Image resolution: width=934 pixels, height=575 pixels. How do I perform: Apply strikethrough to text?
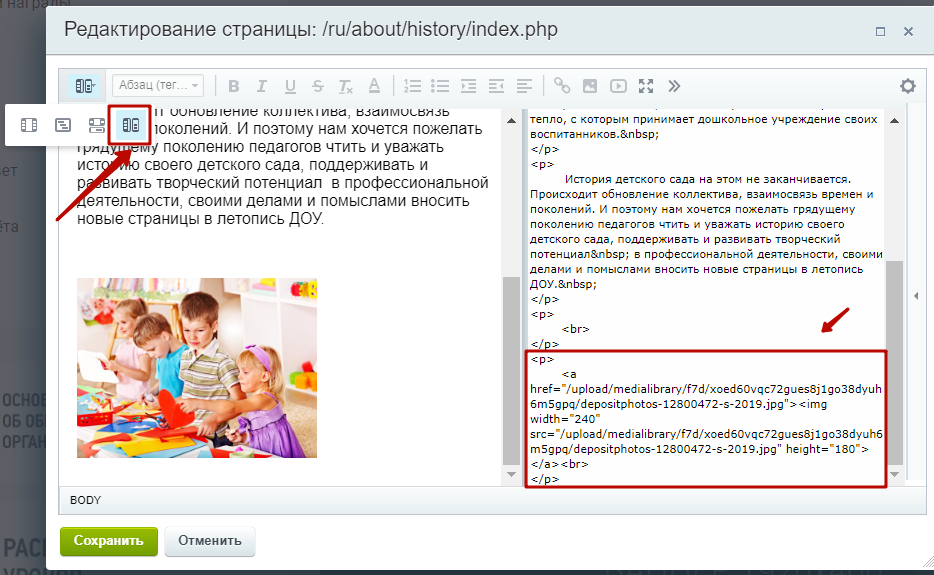pyautogui.click(x=318, y=86)
